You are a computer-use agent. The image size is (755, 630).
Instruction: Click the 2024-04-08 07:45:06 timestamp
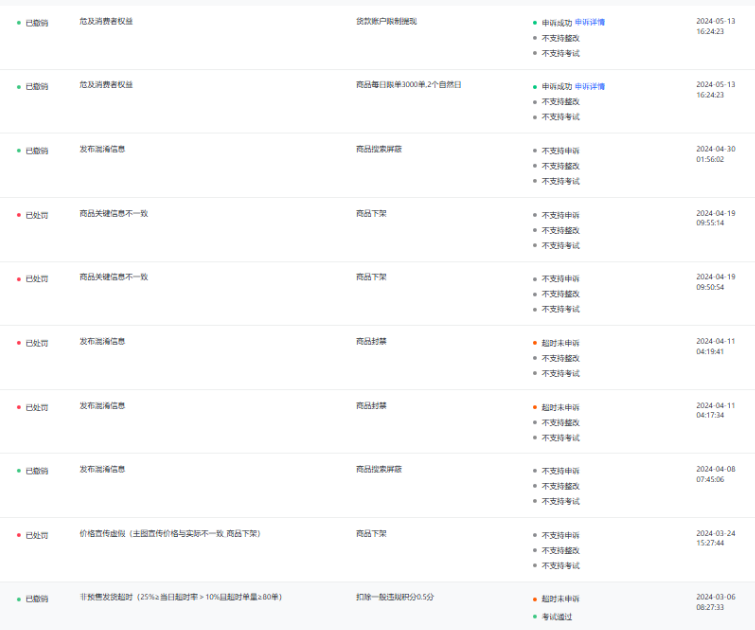715,473
